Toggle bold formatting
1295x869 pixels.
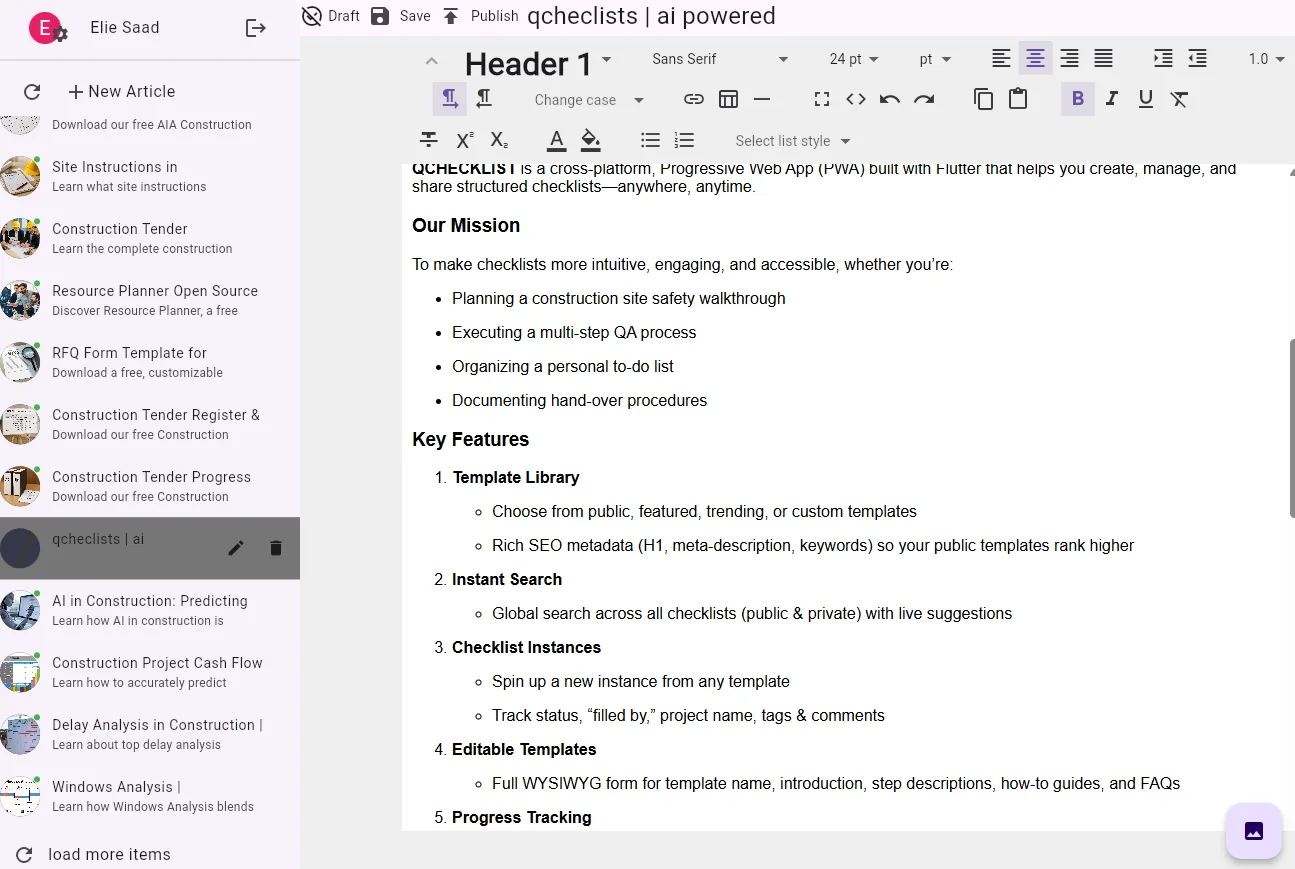[1077, 99]
